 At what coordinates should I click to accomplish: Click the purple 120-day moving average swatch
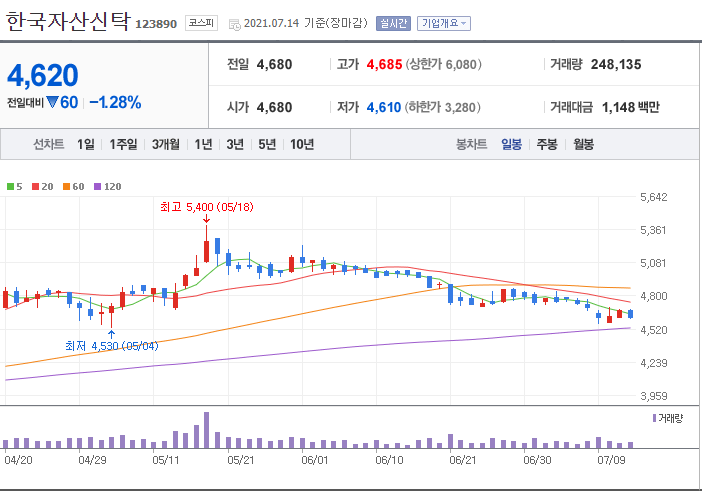click(x=97, y=187)
